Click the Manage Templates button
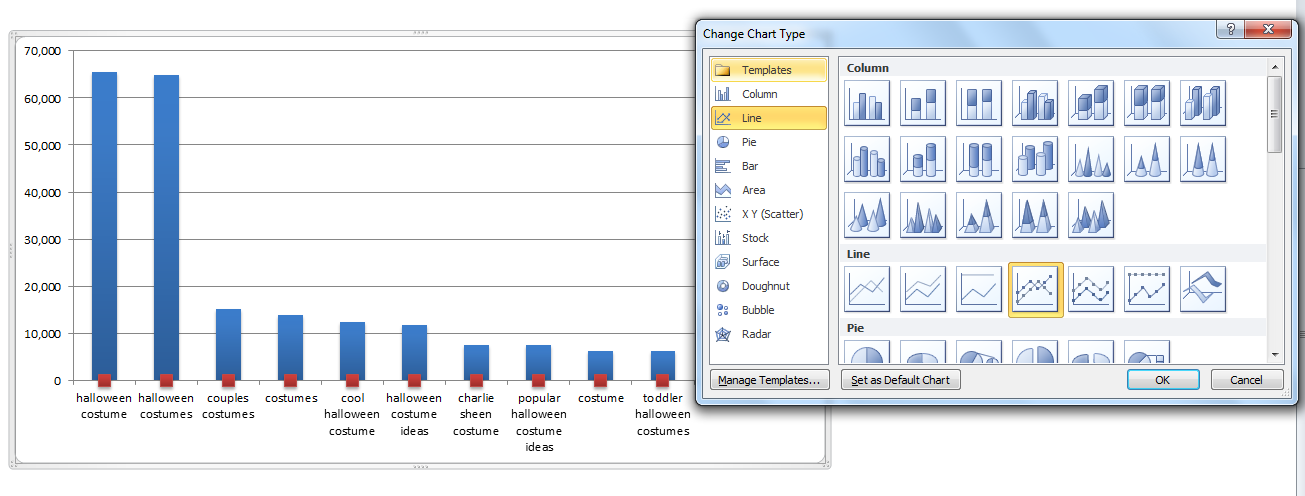This screenshot has width=1305, height=496. click(769, 380)
